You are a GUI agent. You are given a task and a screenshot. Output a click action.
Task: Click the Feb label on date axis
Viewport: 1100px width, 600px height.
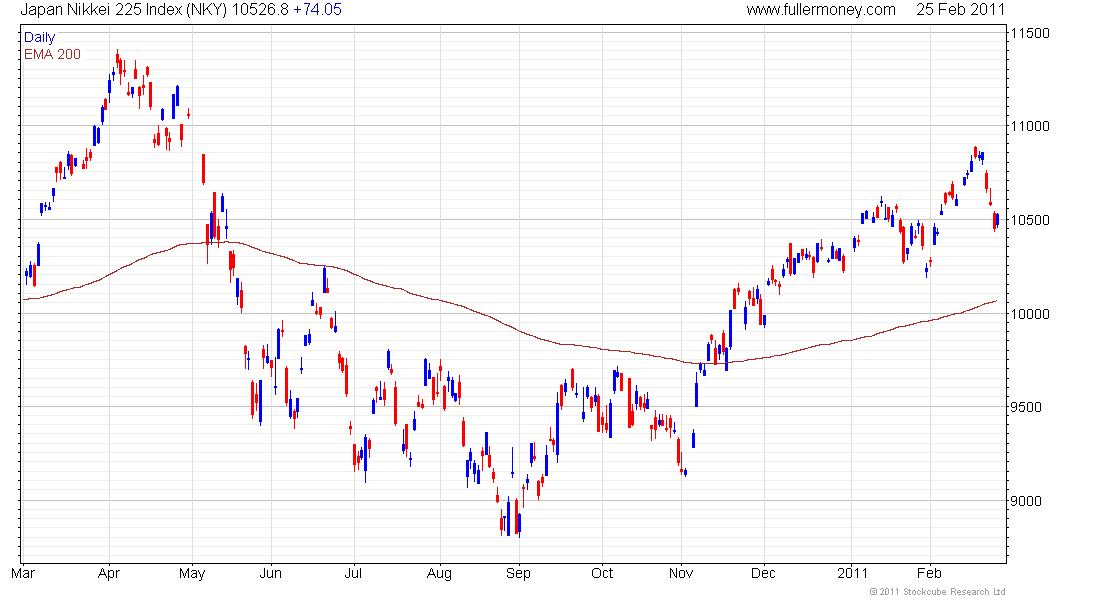[930, 573]
